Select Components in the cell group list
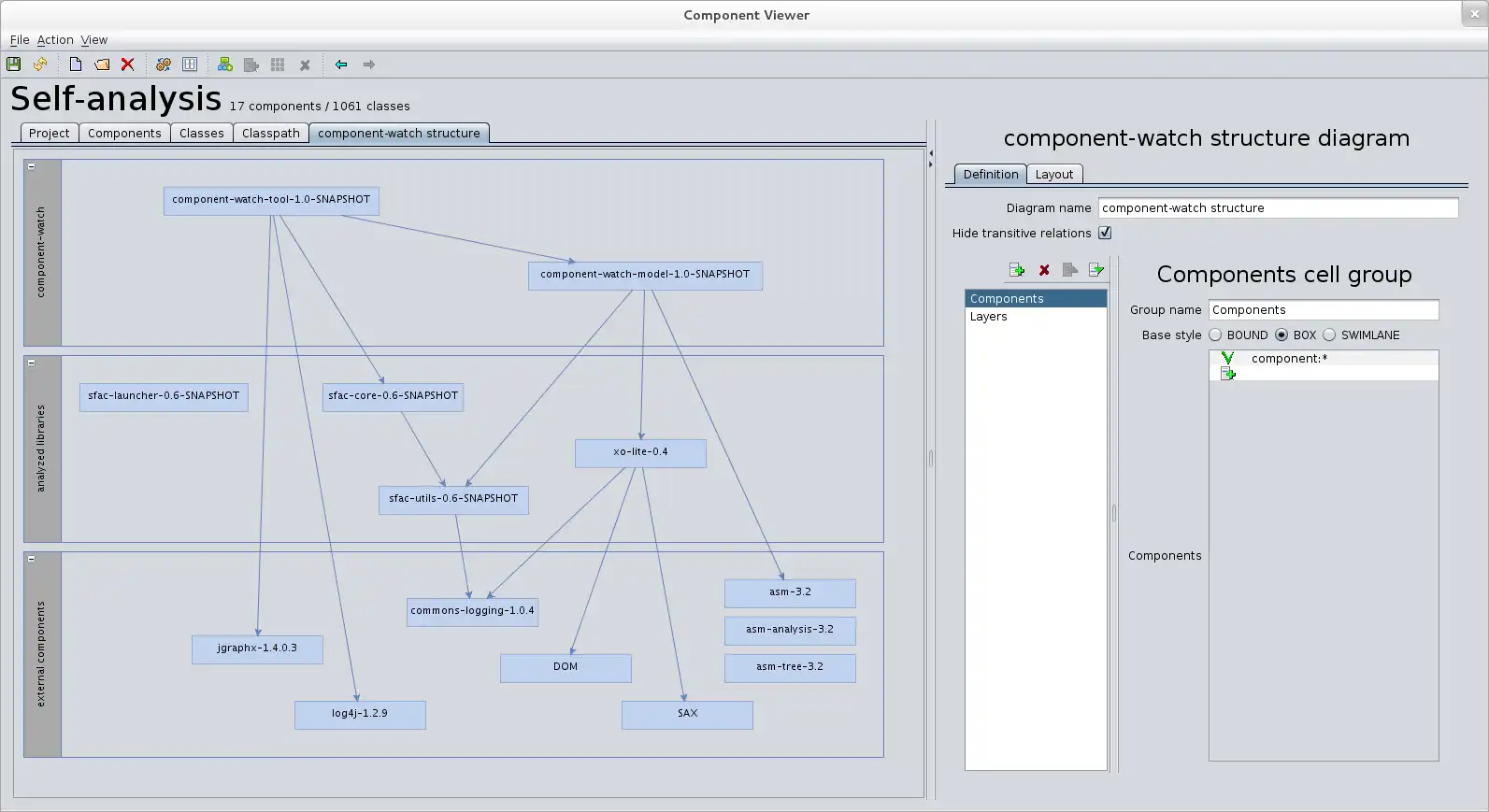 pos(1036,299)
